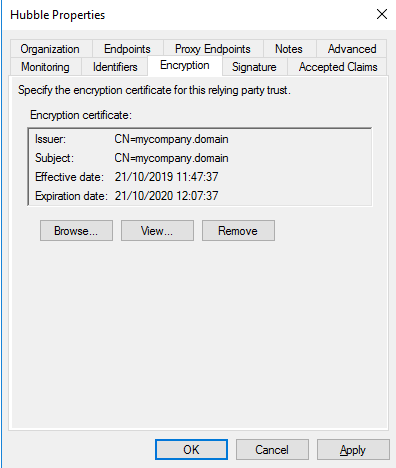Close the Hubble Properties window
This screenshot has width=396, height=468.
point(382,14)
